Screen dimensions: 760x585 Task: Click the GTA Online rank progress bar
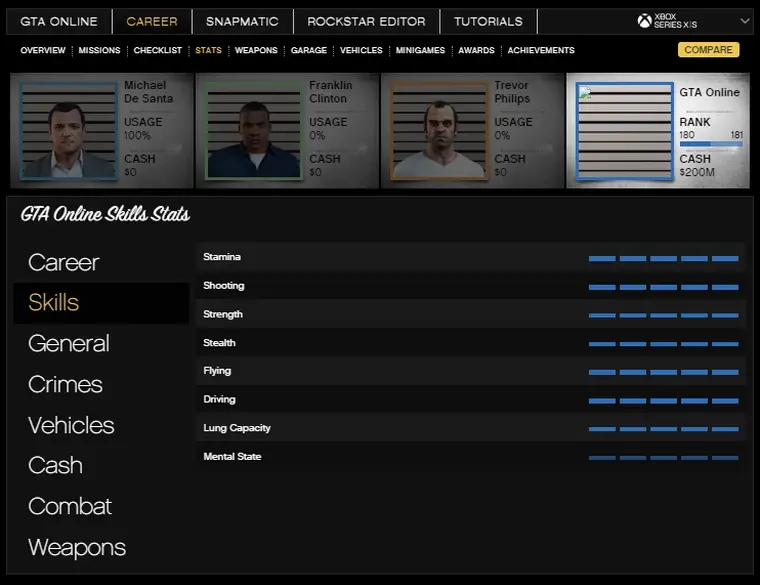point(711,144)
